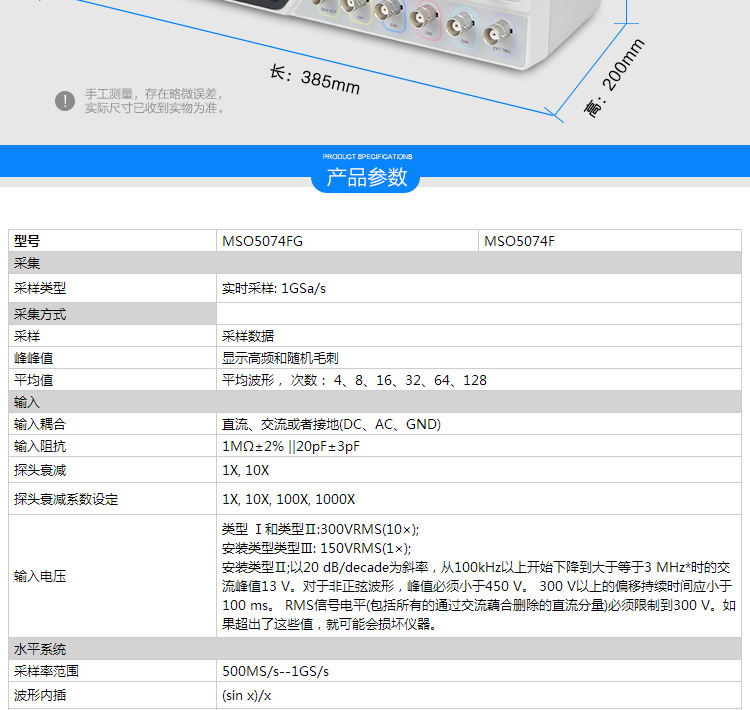The width and height of the screenshot is (750, 710).
Task: Click the 实时采样: 1GSa/s value cell
Action: [x=274, y=288]
